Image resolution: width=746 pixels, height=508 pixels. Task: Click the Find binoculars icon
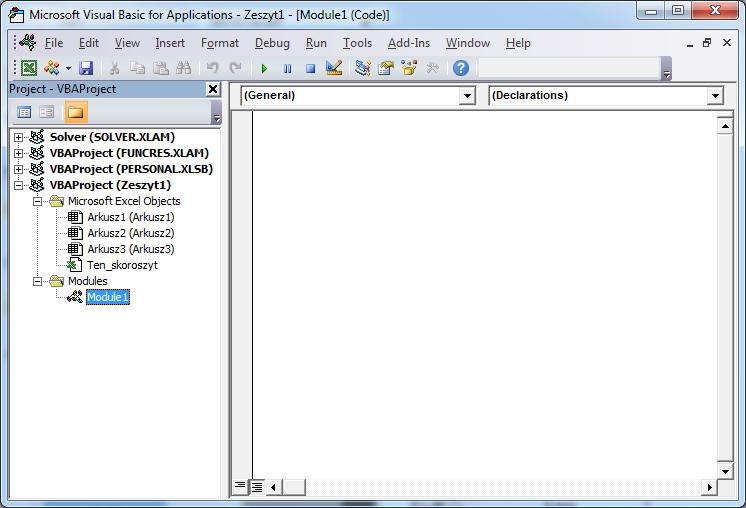[184, 68]
